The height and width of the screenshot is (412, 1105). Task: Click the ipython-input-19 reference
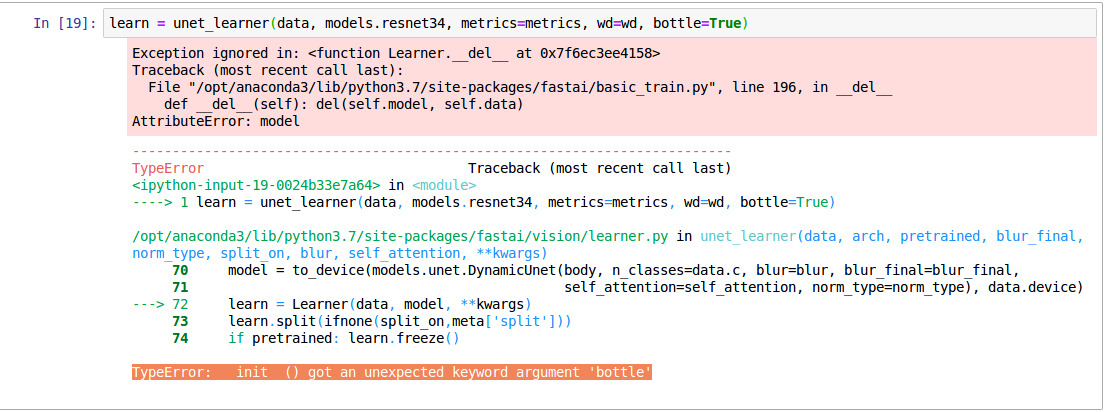[x=256, y=185]
